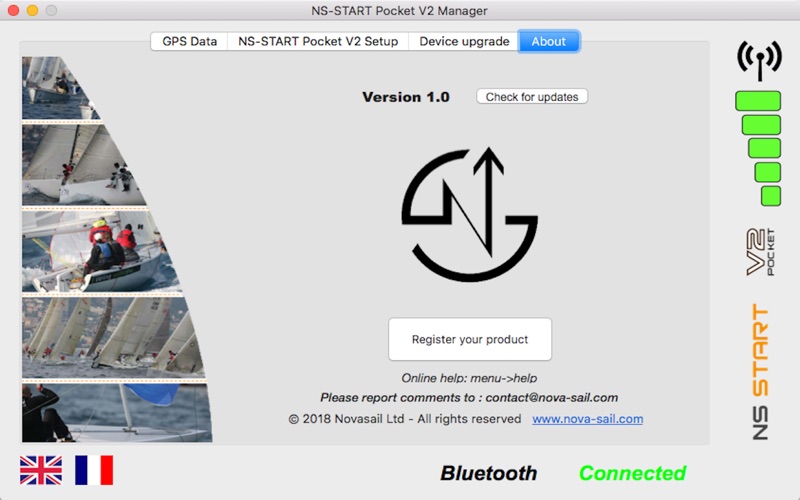Switch language with the French flag
Screen dimensions: 800x500
(94, 470)
